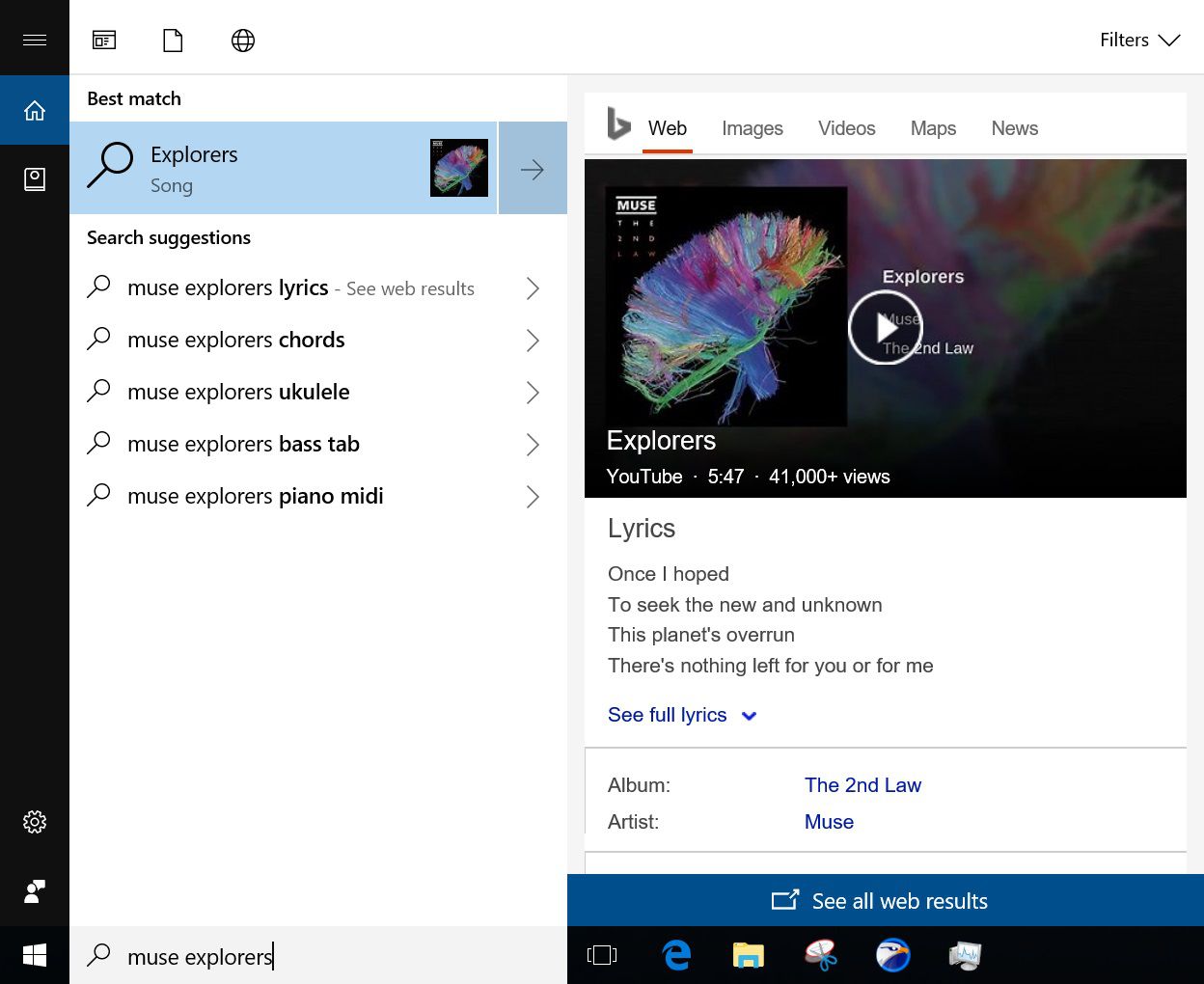The image size is (1204, 984).
Task: Expand the Filters dropdown
Action: coord(1139,40)
